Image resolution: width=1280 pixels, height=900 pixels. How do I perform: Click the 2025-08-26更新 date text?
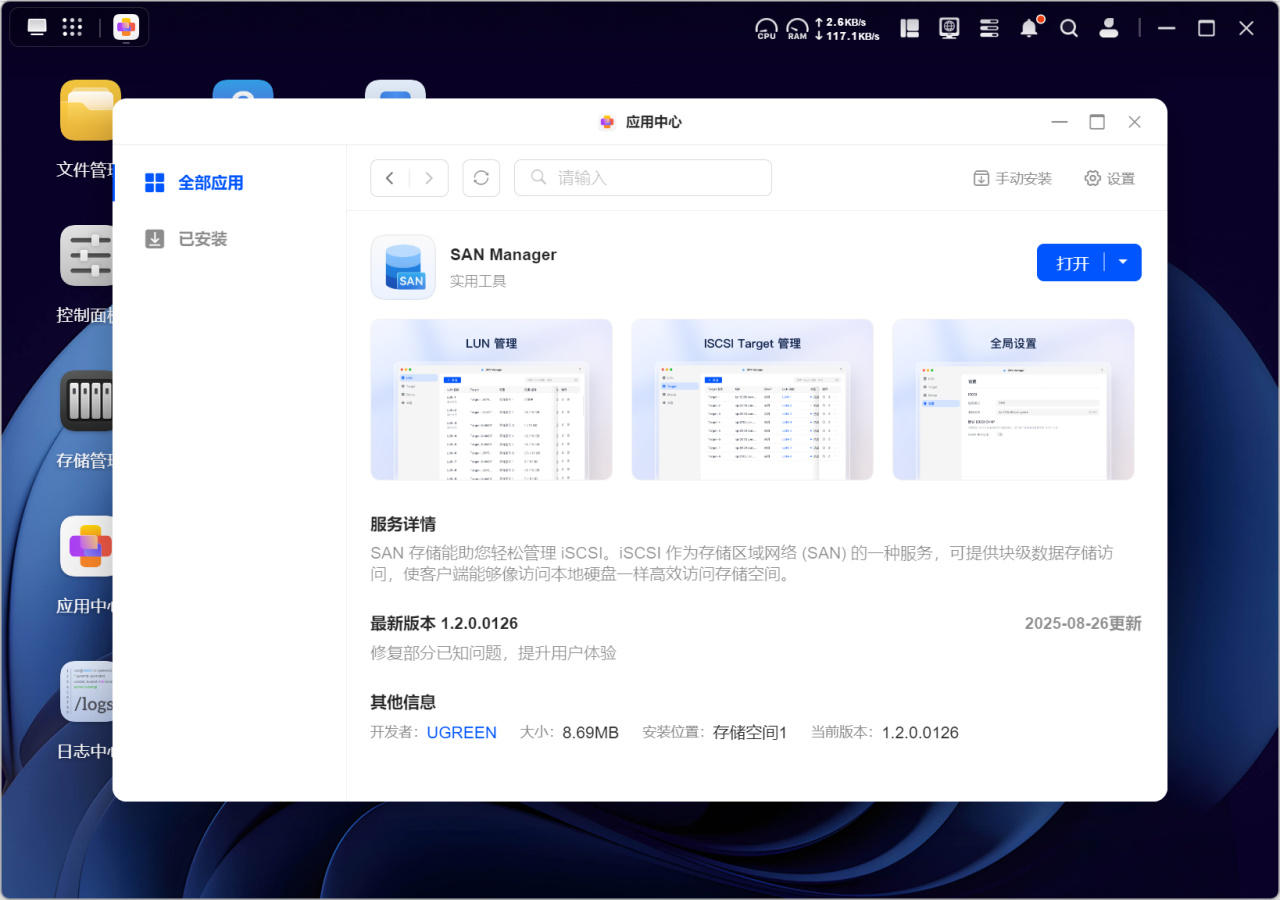coord(1083,624)
